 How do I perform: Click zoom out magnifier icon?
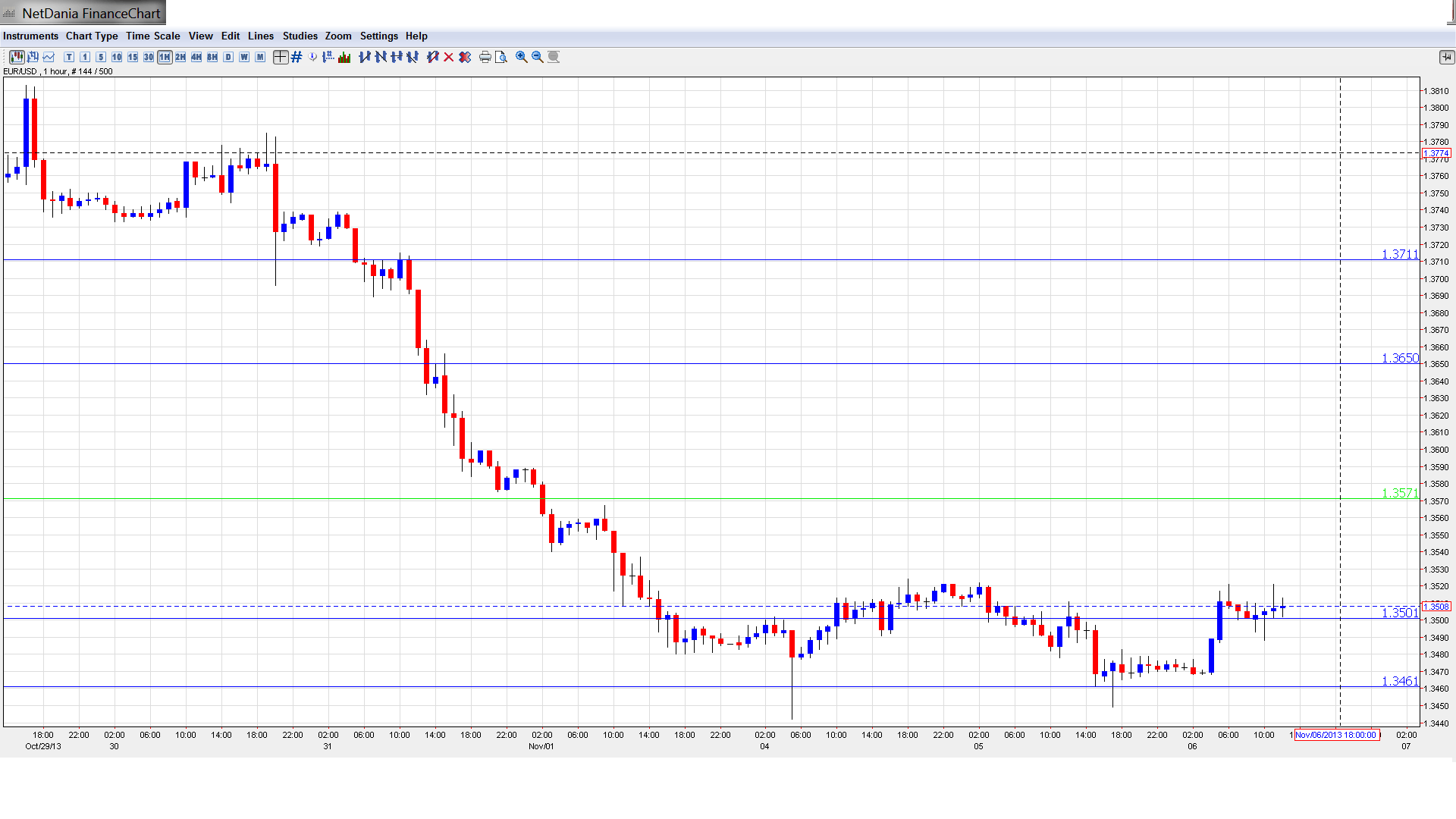point(538,57)
